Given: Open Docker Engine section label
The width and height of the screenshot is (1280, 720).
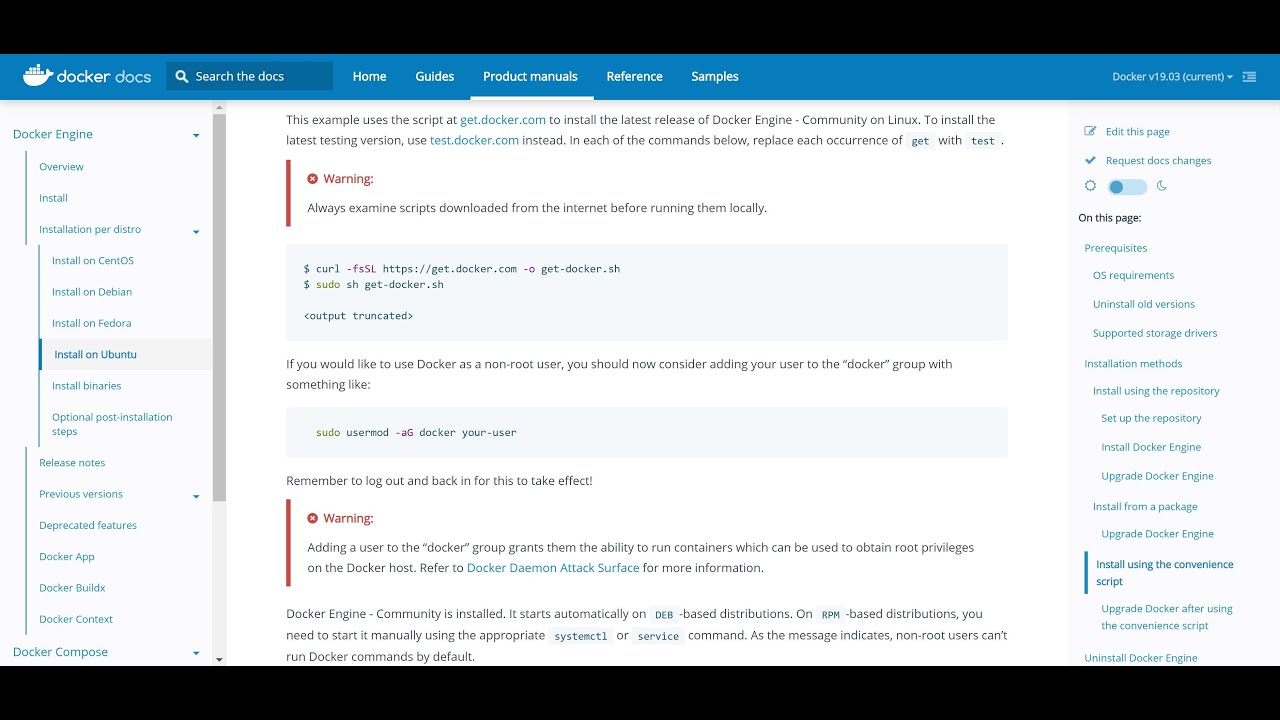Looking at the screenshot, I should (x=53, y=134).
